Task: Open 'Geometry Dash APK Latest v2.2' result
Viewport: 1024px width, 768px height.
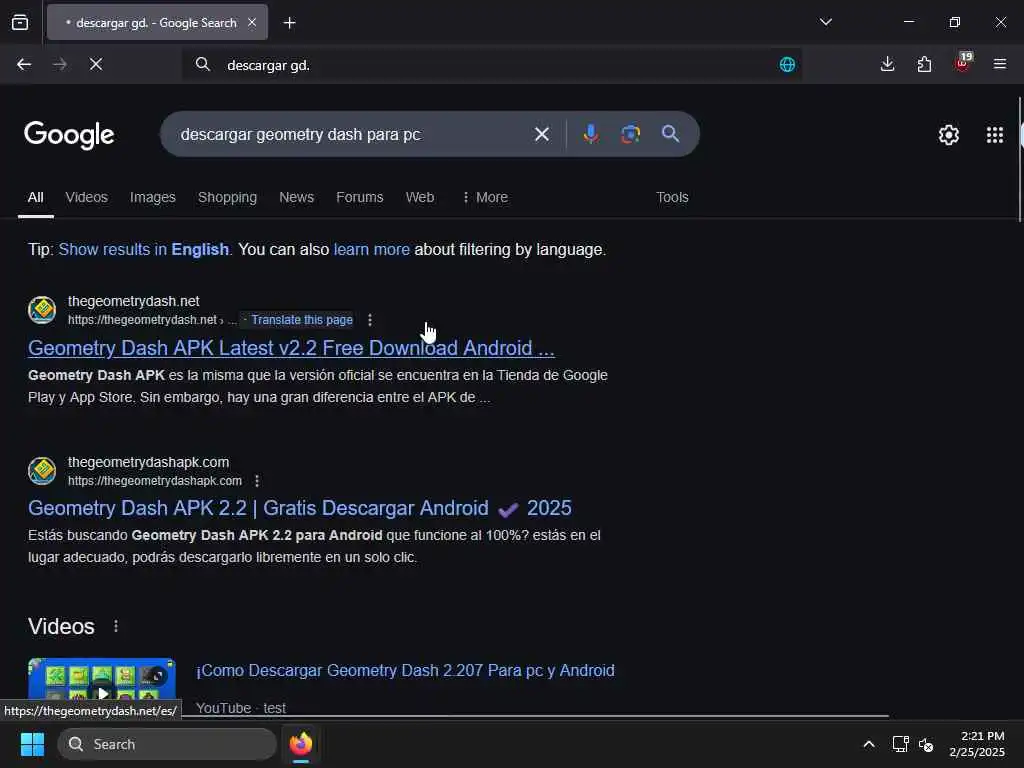Action: 291,348
